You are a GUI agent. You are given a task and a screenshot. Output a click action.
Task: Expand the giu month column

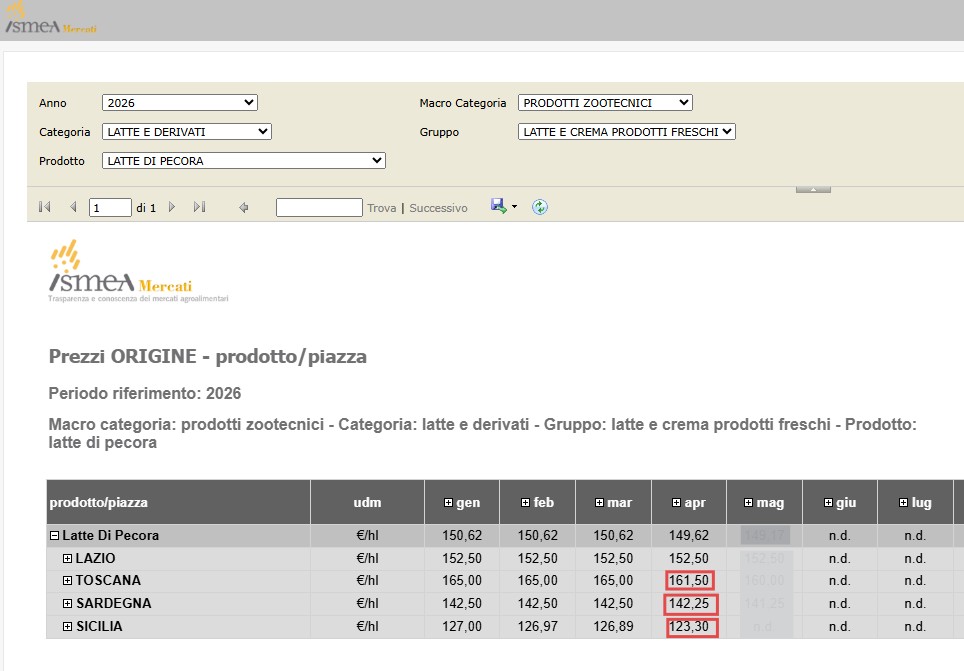point(828,502)
